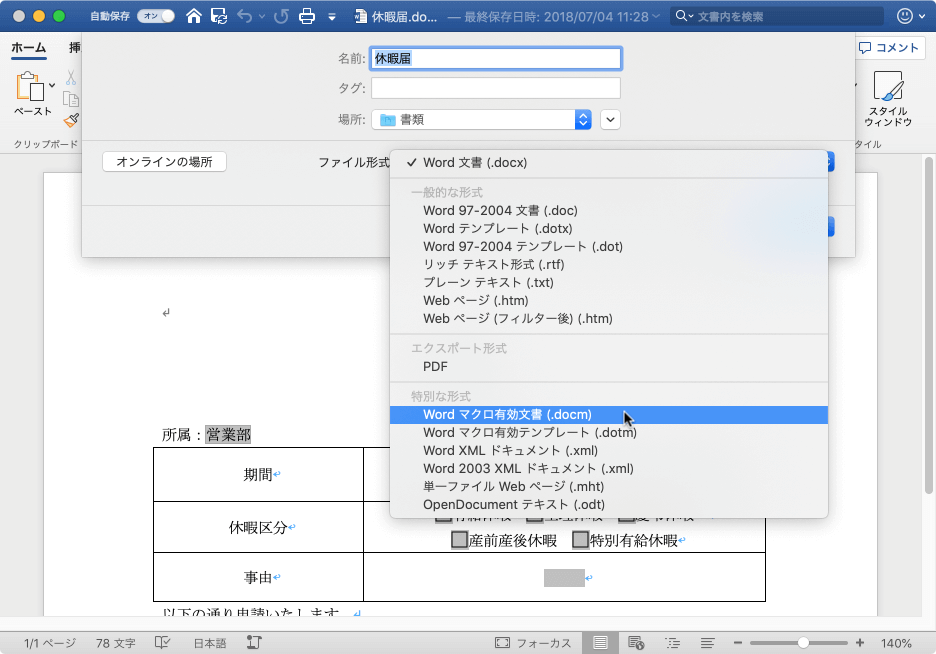Click the 日本語 language indicator
This screenshot has height=654, width=936.
(x=210, y=643)
